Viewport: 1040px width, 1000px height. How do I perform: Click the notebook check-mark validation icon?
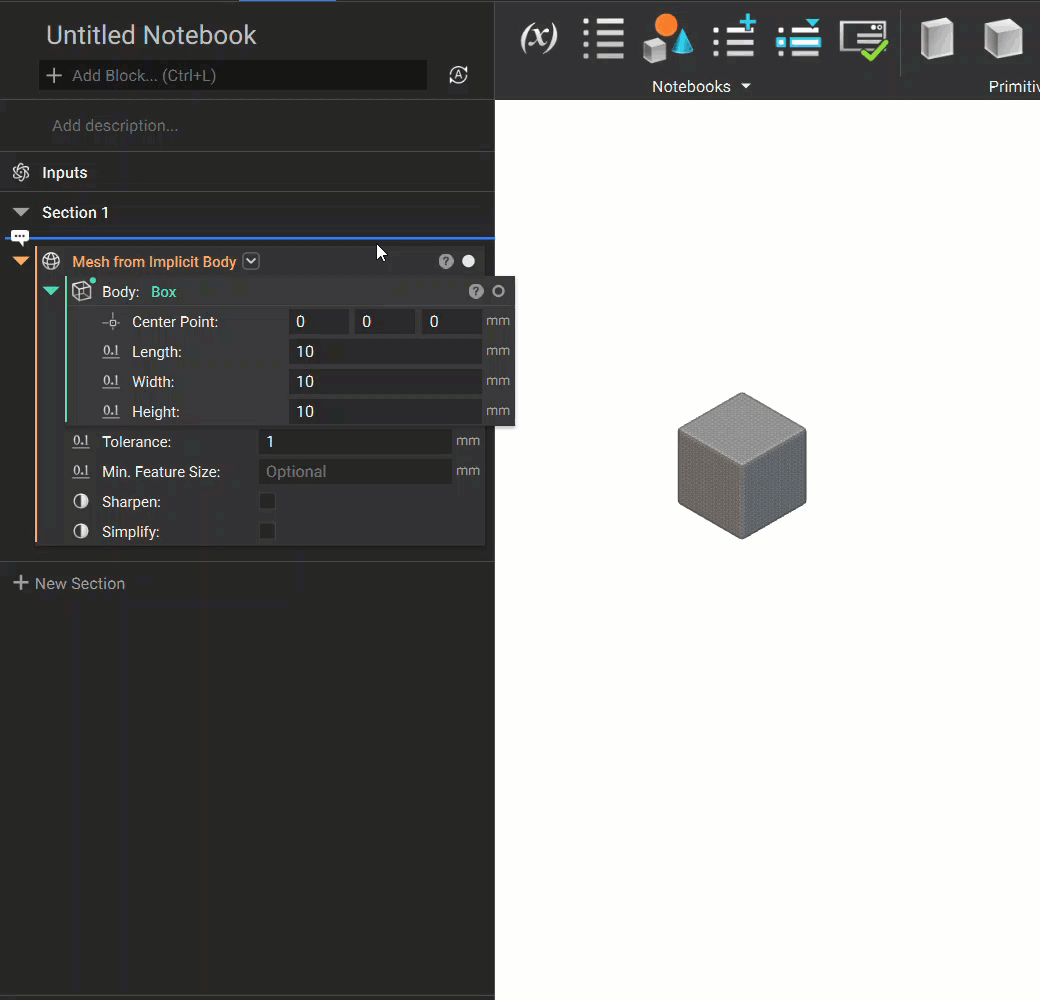point(864,40)
